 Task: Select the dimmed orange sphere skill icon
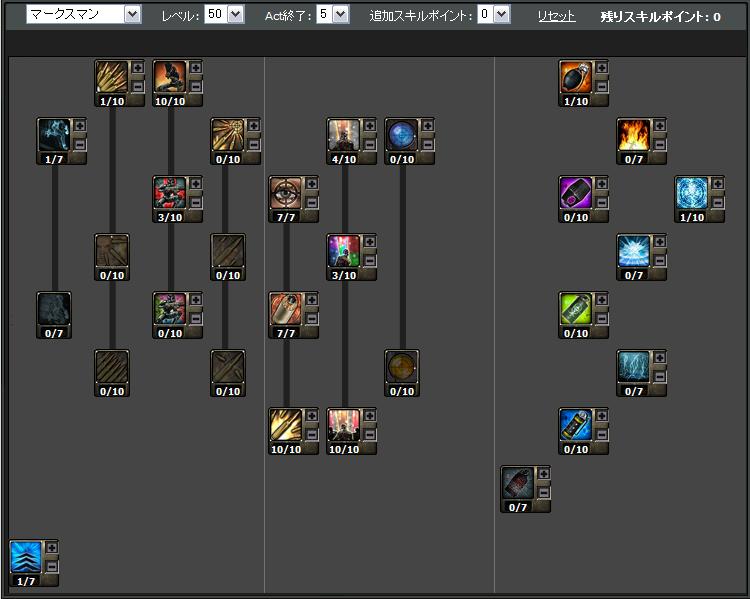(402, 366)
